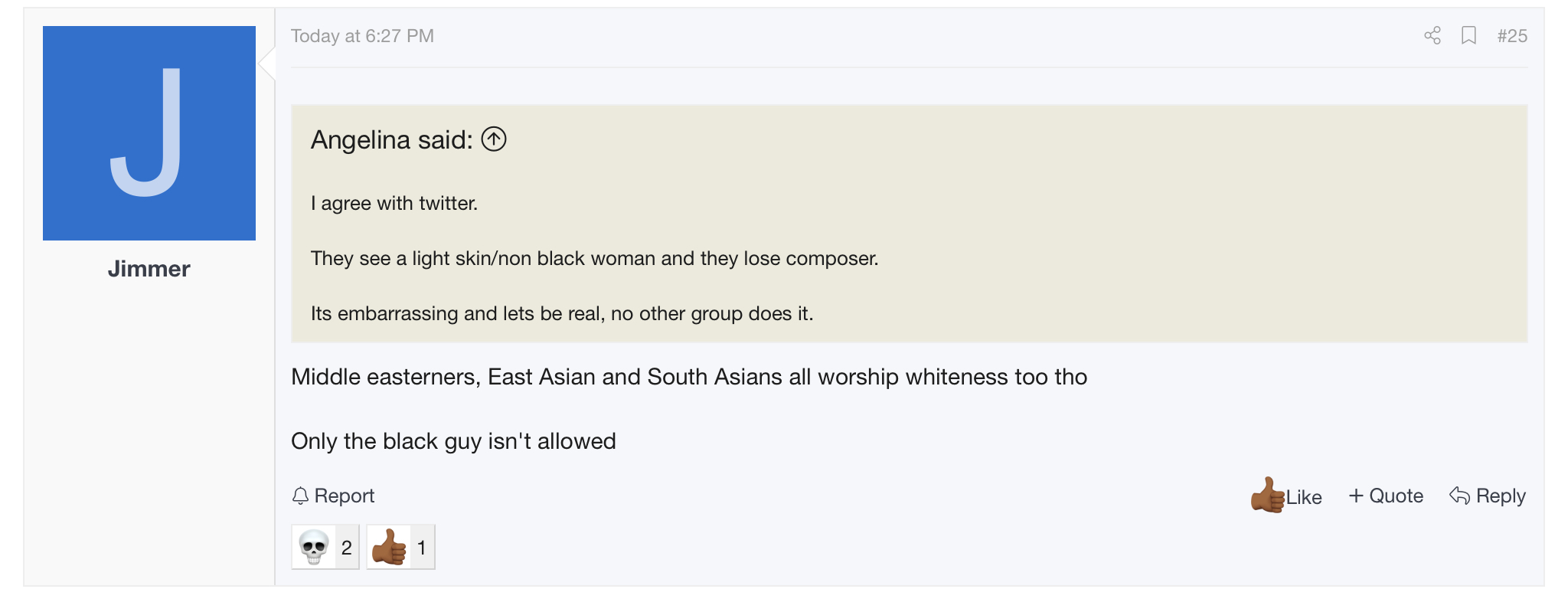Click 'Angelina said:' quote header
This screenshot has height=589, width=1568.
(391, 140)
